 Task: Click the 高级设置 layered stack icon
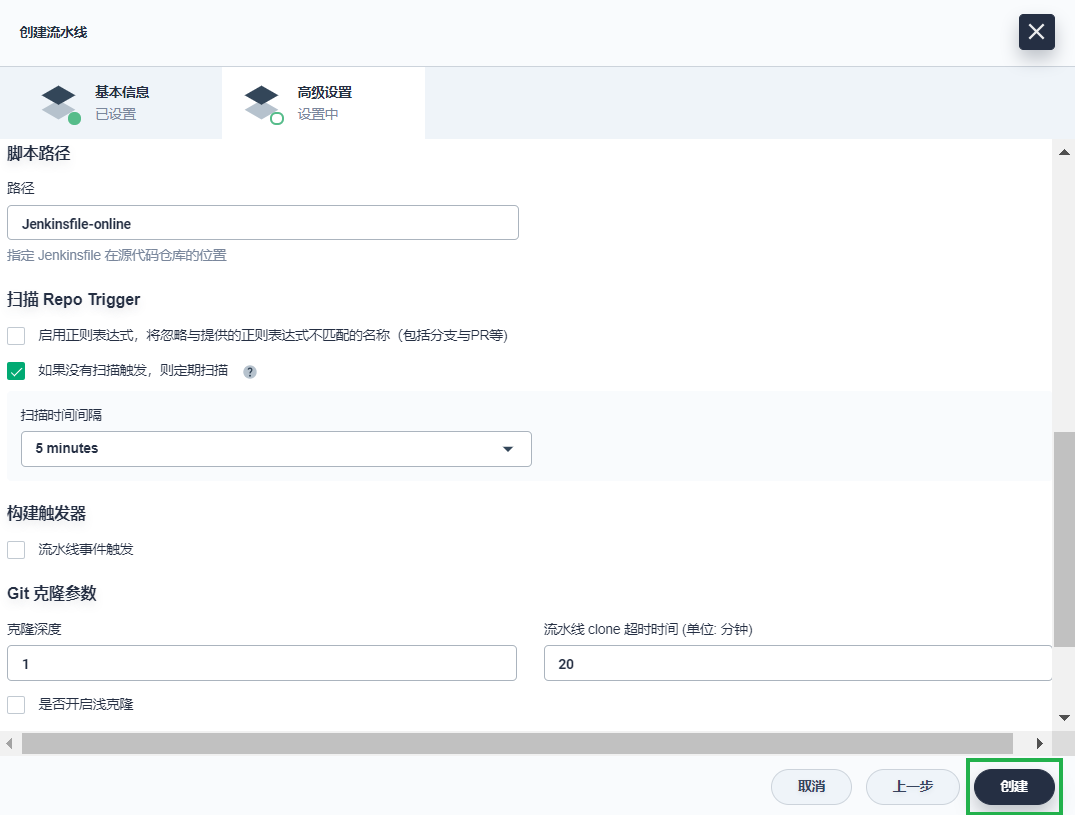click(x=263, y=104)
